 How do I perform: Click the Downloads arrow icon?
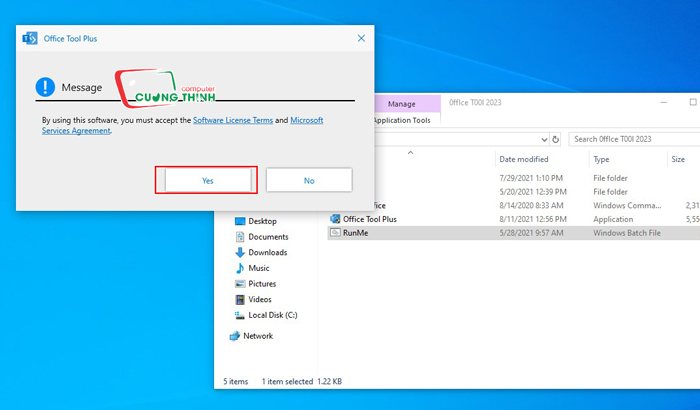click(240, 252)
